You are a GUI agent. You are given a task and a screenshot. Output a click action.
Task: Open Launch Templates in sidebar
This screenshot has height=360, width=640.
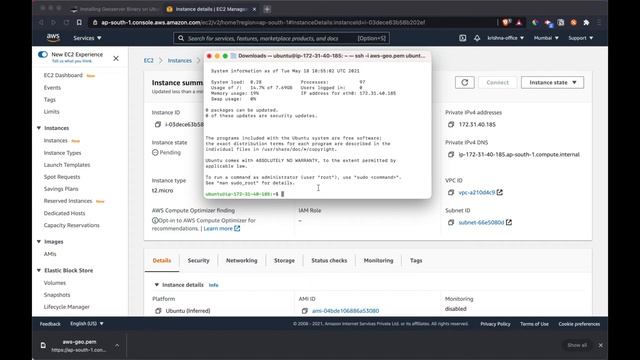[x=67, y=165]
